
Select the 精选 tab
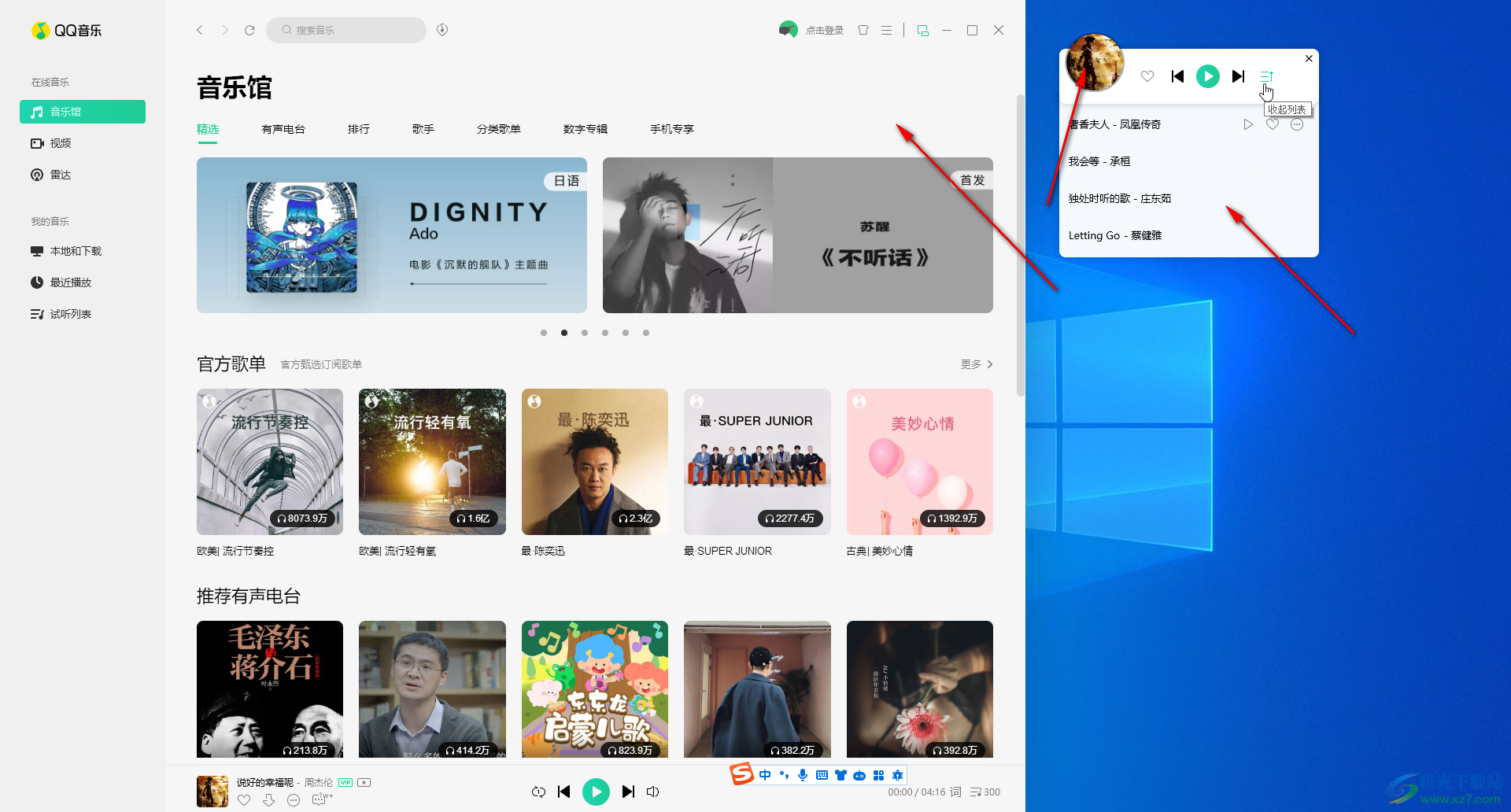tap(208, 129)
